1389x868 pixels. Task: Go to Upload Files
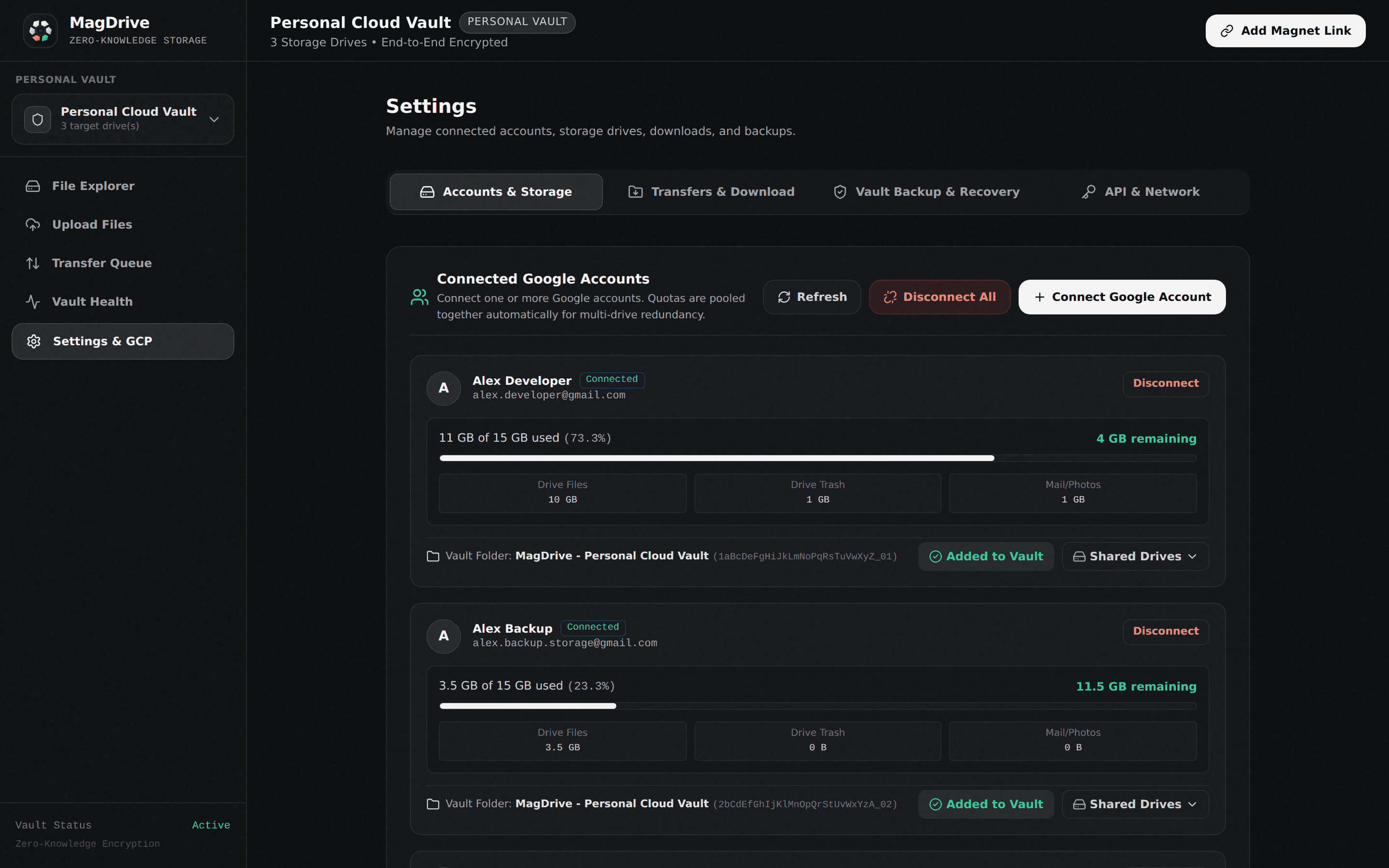pyautogui.click(x=123, y=224)
